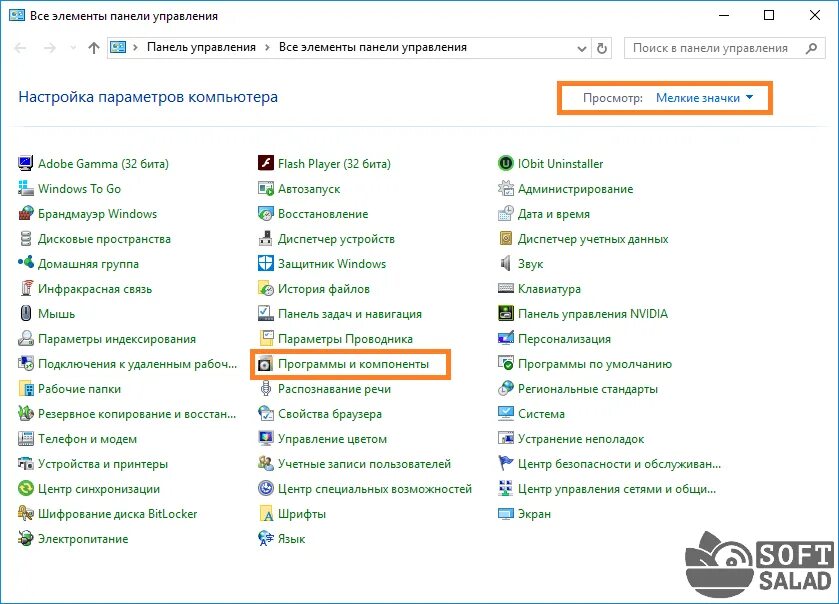Click the Adobe Gamma monitor icon

coord(25,163)
